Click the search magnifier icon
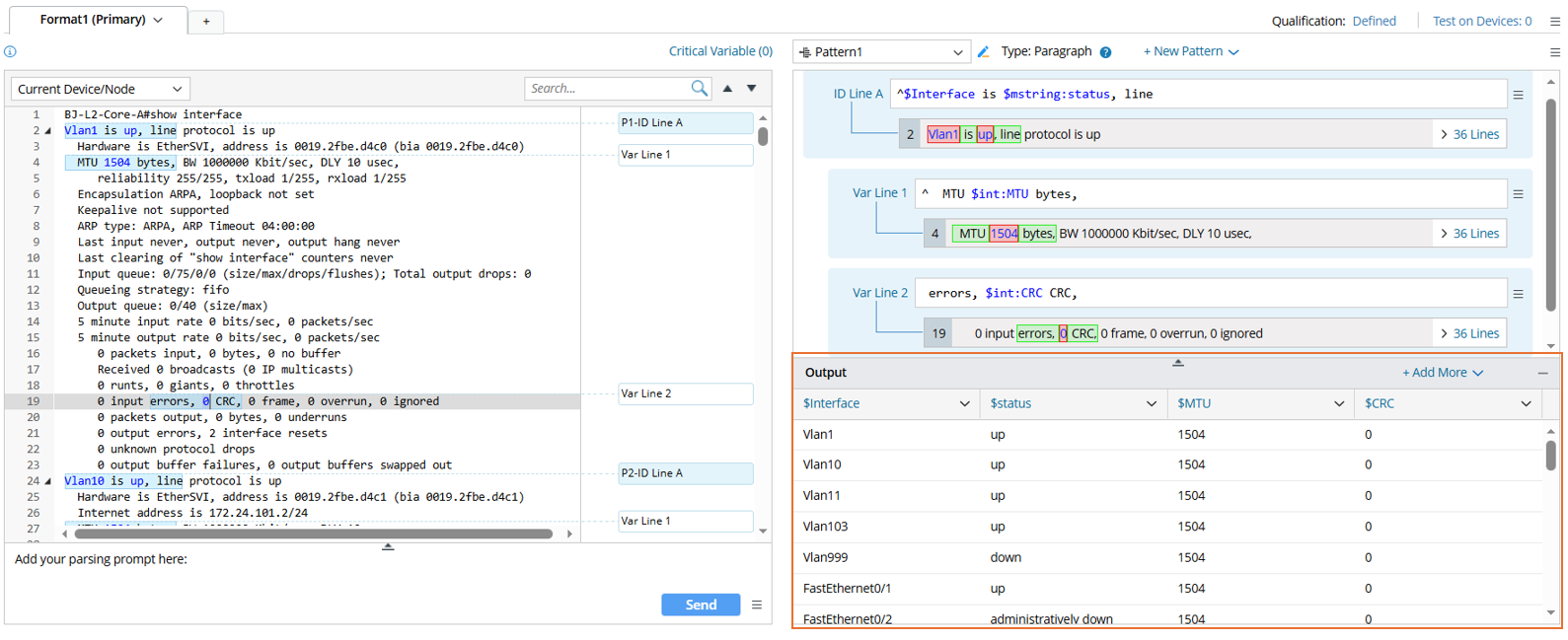 click(700, 89)
